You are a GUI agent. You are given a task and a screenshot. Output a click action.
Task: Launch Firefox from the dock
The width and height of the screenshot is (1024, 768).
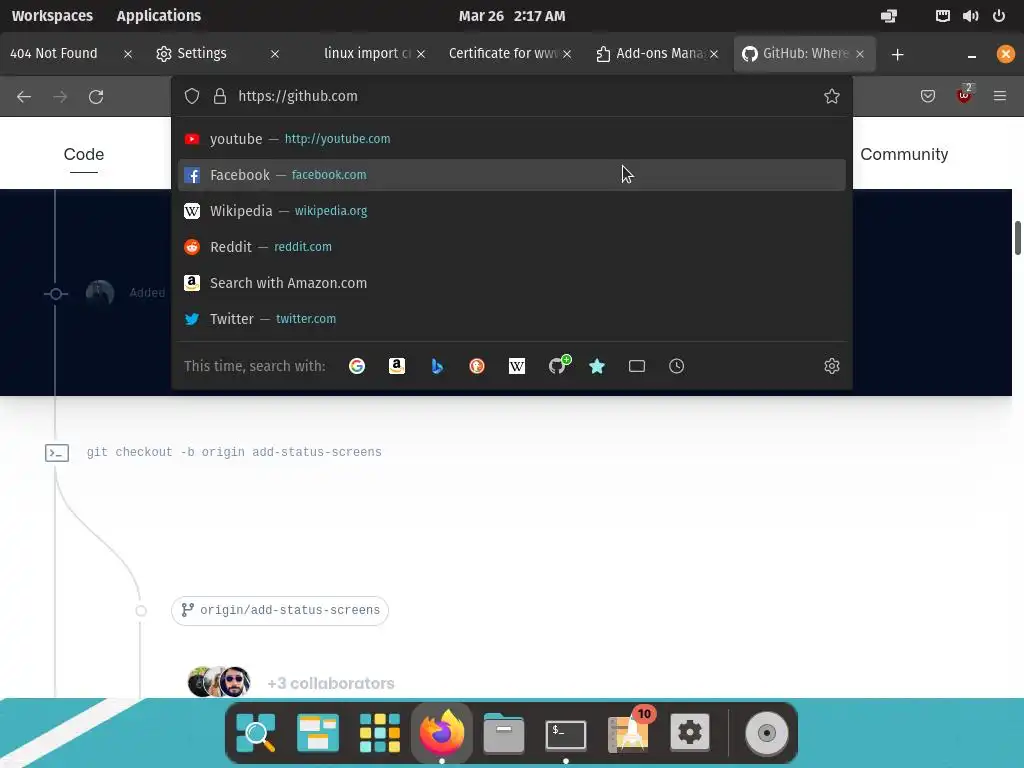pos(441,732)
